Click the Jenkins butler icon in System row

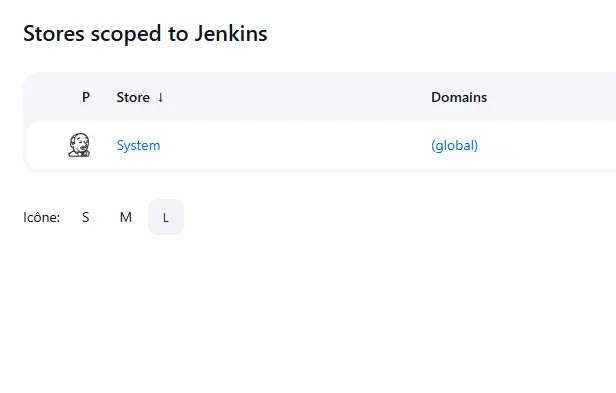[x=79, y=145]
